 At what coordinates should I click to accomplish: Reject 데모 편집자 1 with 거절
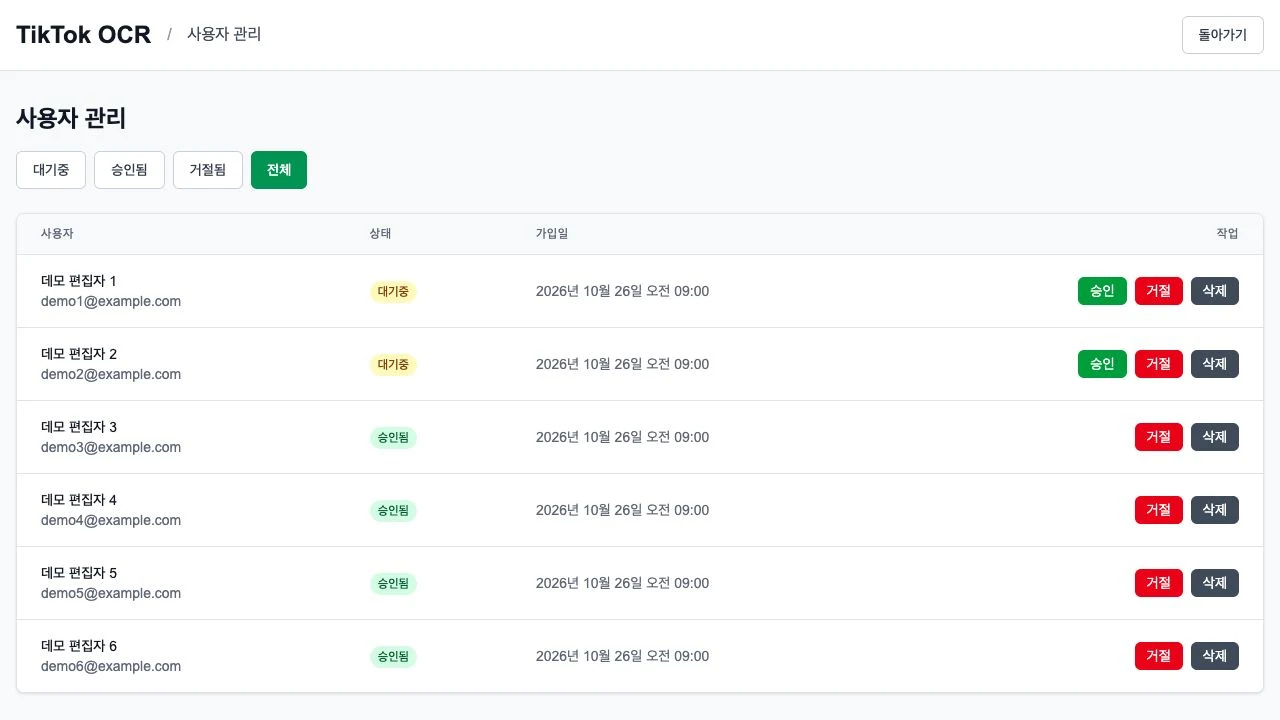tap(1159, 291)
